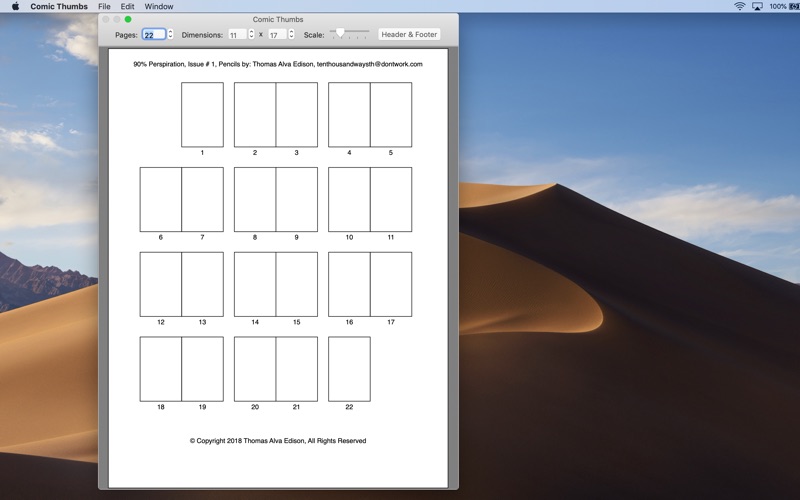Viewport: 800px width, 500px height.
Task: Open the Comic Thumbs application menu
Action: tap(59, 6)
